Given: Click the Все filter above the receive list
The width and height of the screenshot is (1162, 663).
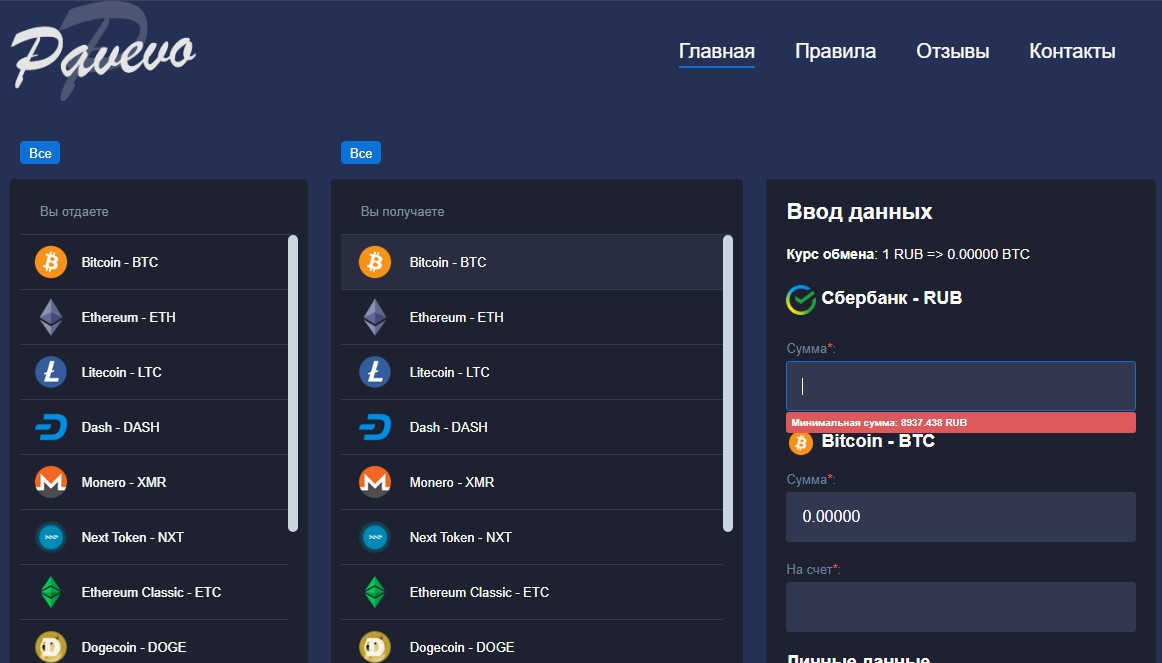Looking at the screenshot, I should coord(360,152).
